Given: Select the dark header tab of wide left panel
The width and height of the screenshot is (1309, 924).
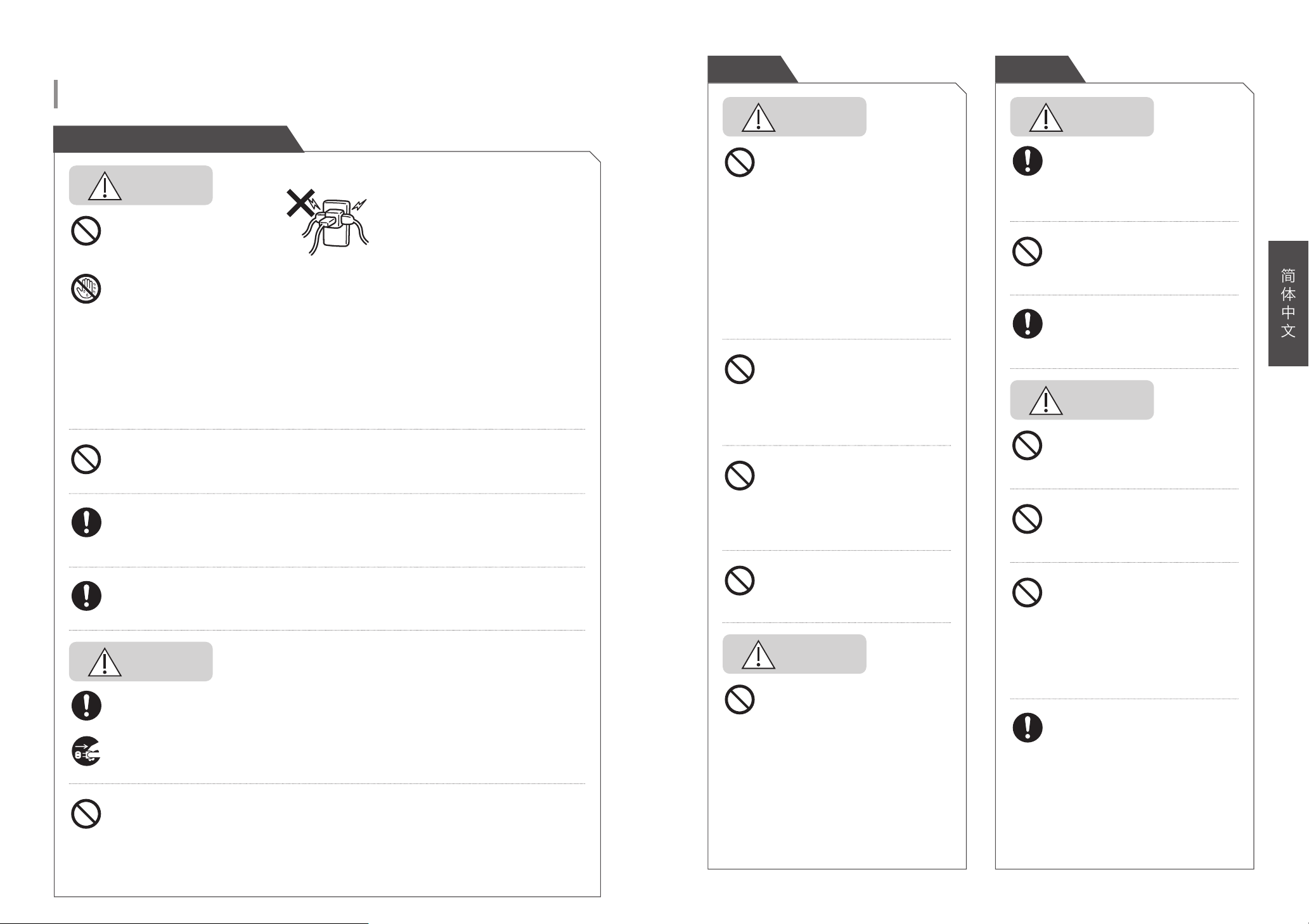Looking at the screenshot, I should 178,139.
